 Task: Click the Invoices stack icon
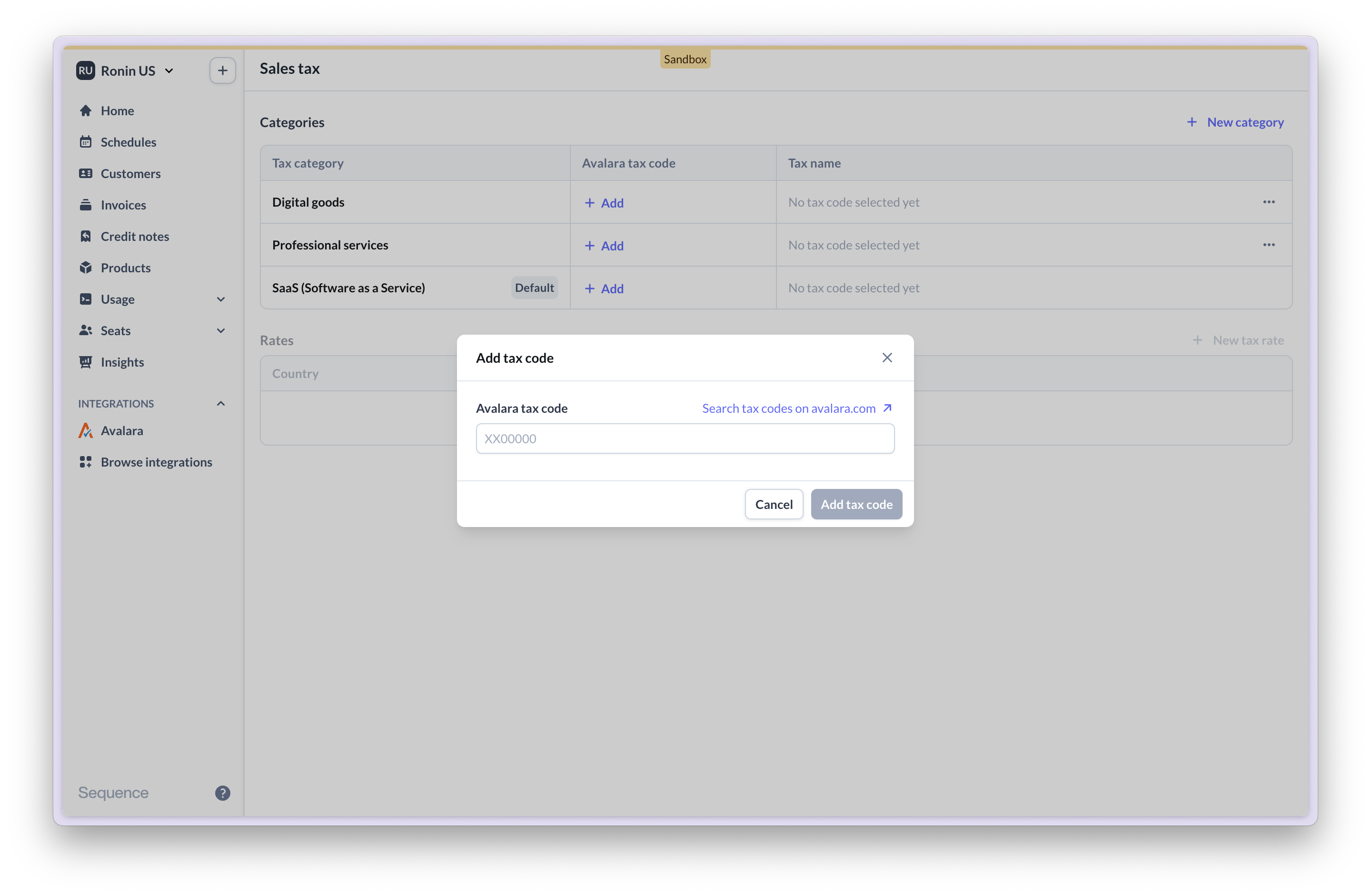86,205
